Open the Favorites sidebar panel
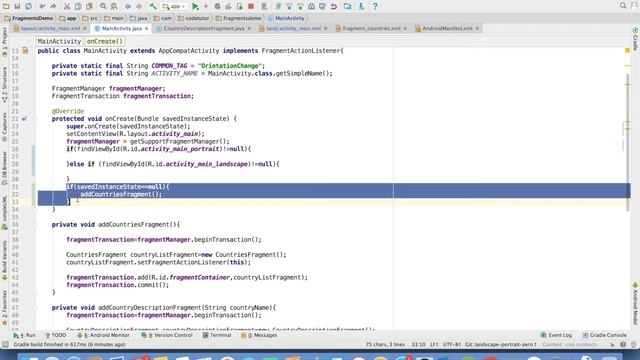Viewport: 640px width, 360px height. pos(4,307)
